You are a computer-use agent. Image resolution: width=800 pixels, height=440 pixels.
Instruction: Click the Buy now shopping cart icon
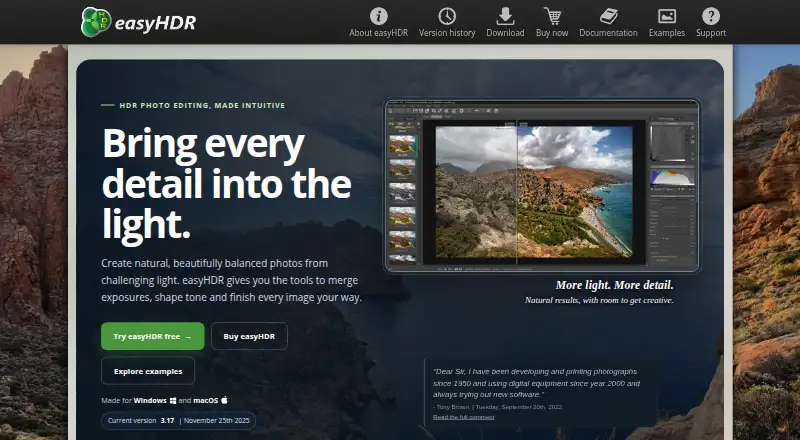click(552, 16)
